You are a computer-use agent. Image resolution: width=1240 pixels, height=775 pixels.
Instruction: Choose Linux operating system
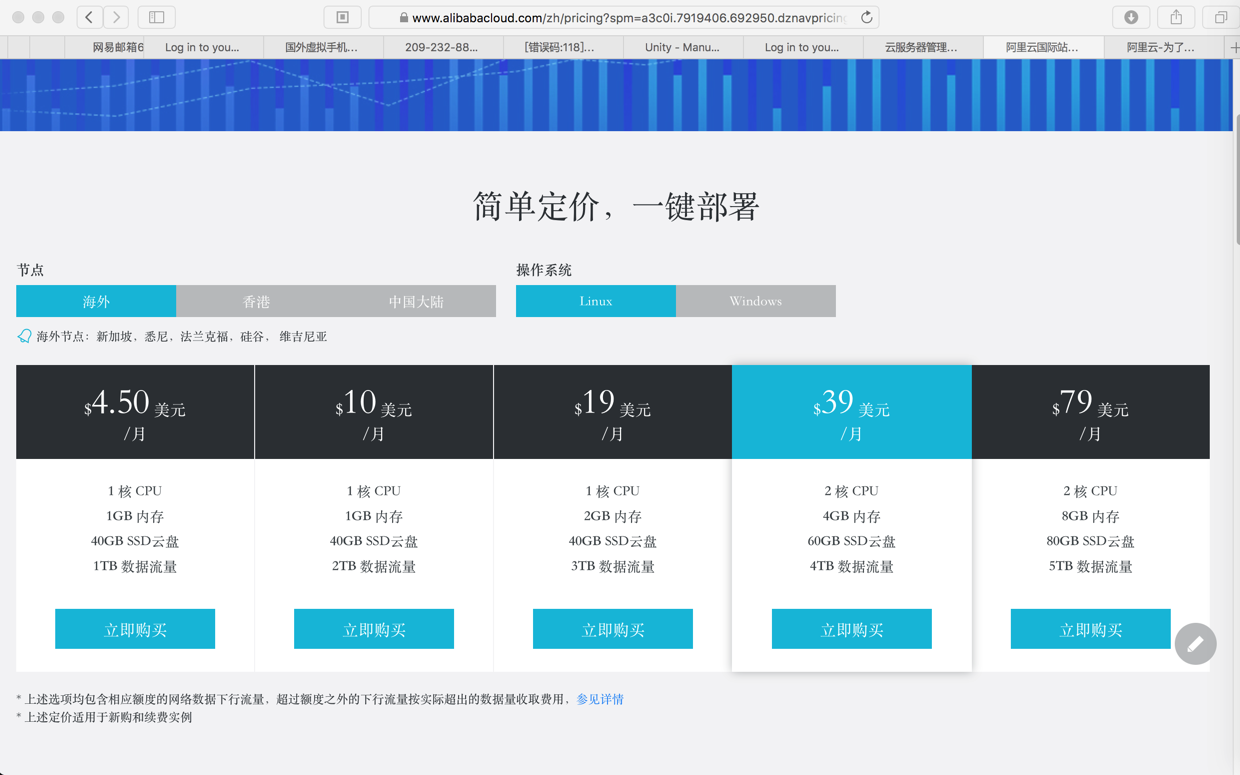point(596,301)
